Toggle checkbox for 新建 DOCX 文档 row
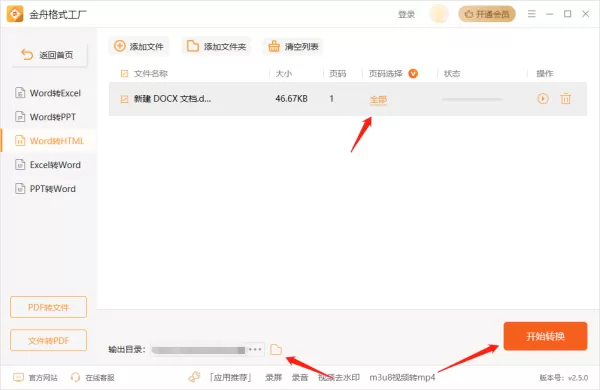The height and width of the screenshot is (390, 600). click(x=124, y=99)
